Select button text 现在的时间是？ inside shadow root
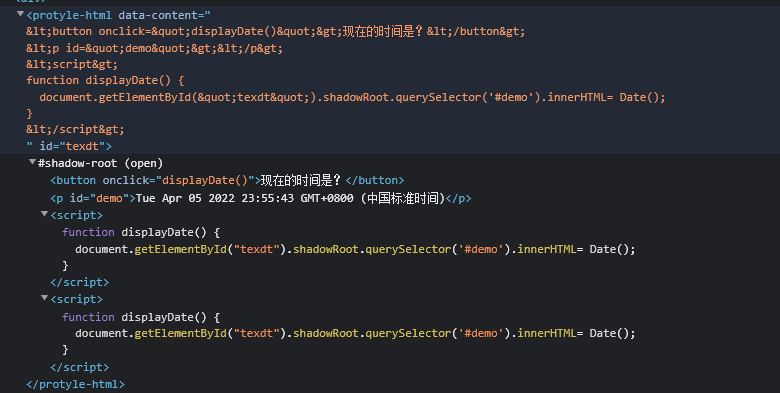The width and height of the screenshot is (780, 393). click(x=301, y=180)
